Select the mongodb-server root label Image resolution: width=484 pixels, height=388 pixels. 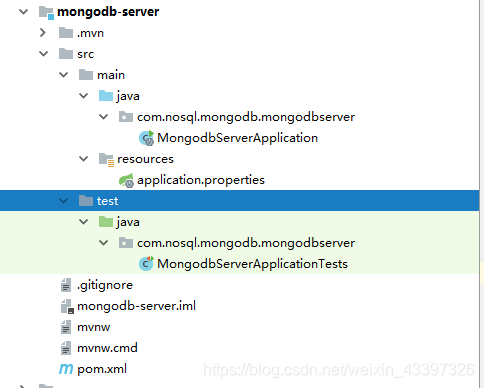click(x=108, y=12)
